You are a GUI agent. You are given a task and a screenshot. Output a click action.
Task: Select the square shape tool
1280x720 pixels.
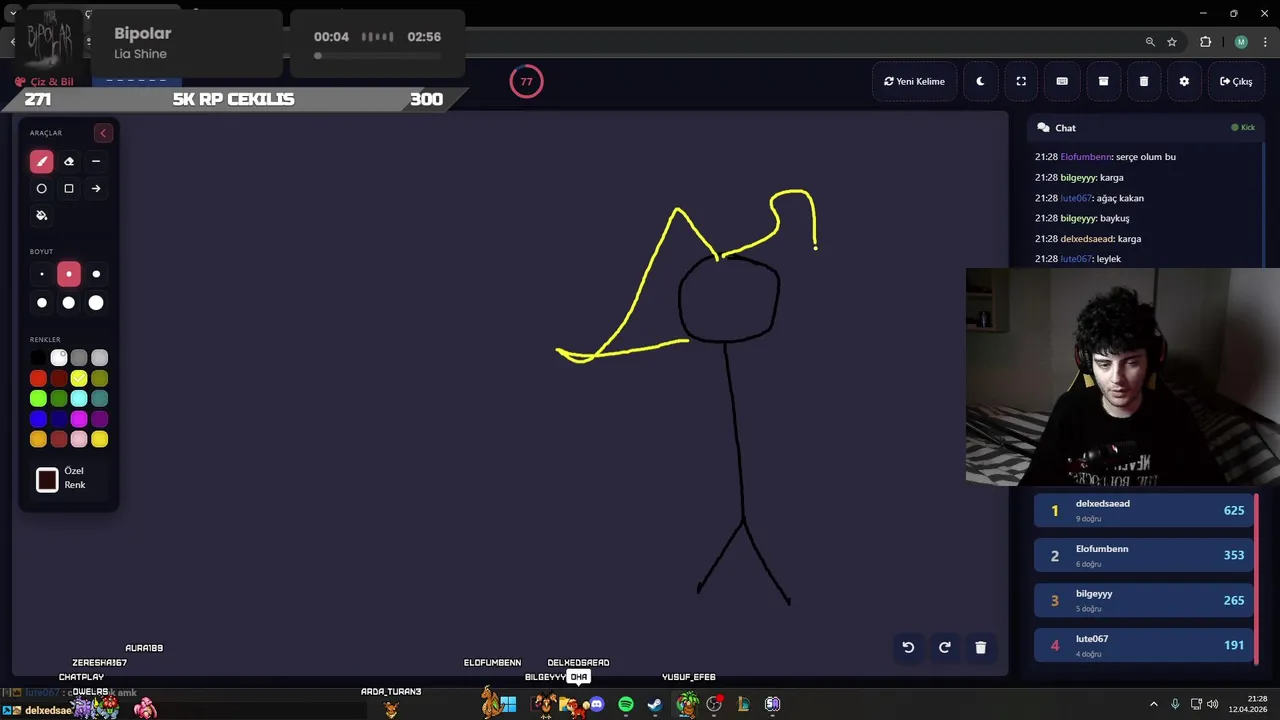click(x=69, y=188)
